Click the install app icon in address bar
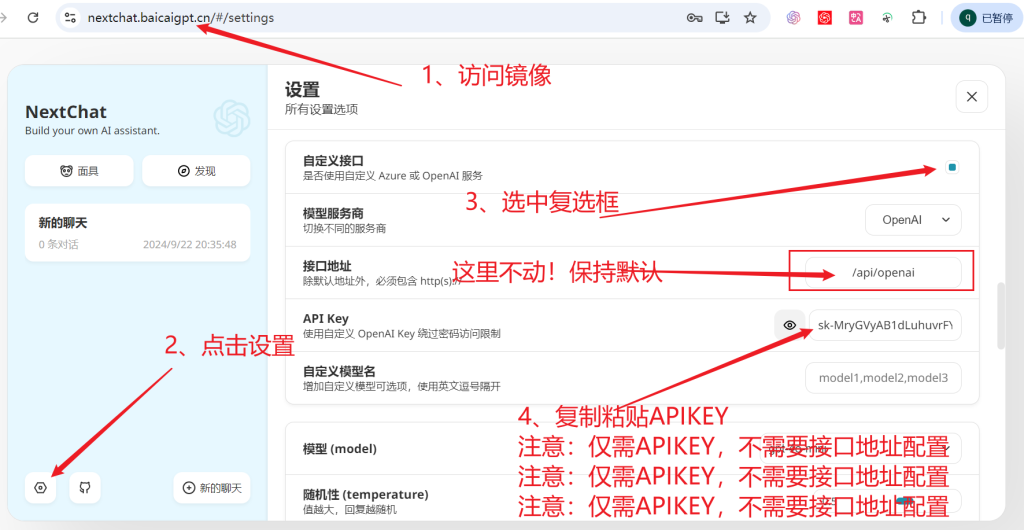The image size is (1024, 530). [722, 18]
